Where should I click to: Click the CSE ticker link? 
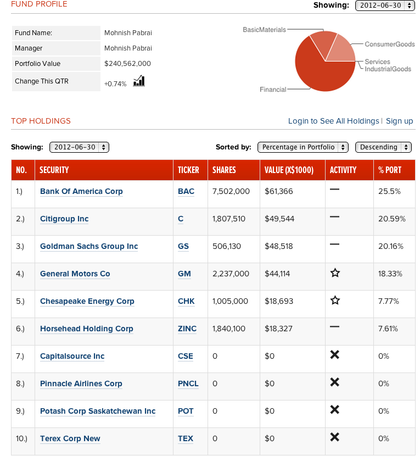click(185, 356)
